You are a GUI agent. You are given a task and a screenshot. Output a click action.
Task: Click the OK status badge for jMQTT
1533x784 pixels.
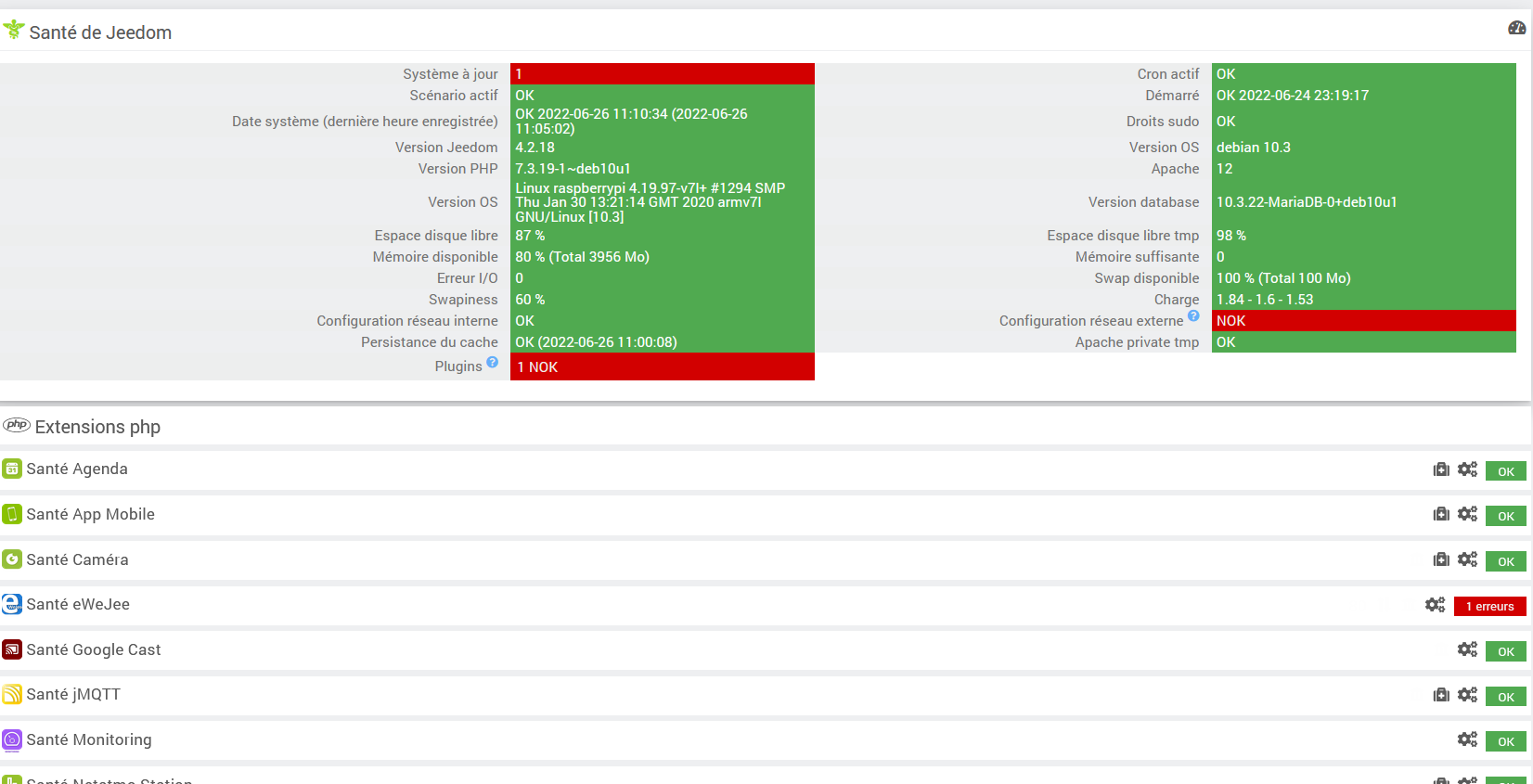pyautogui.click(x=1506, y=697)
